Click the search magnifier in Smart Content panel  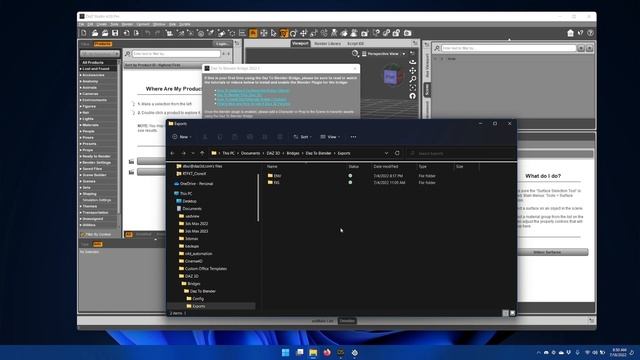pyautogui.click(x=128, y=53)
